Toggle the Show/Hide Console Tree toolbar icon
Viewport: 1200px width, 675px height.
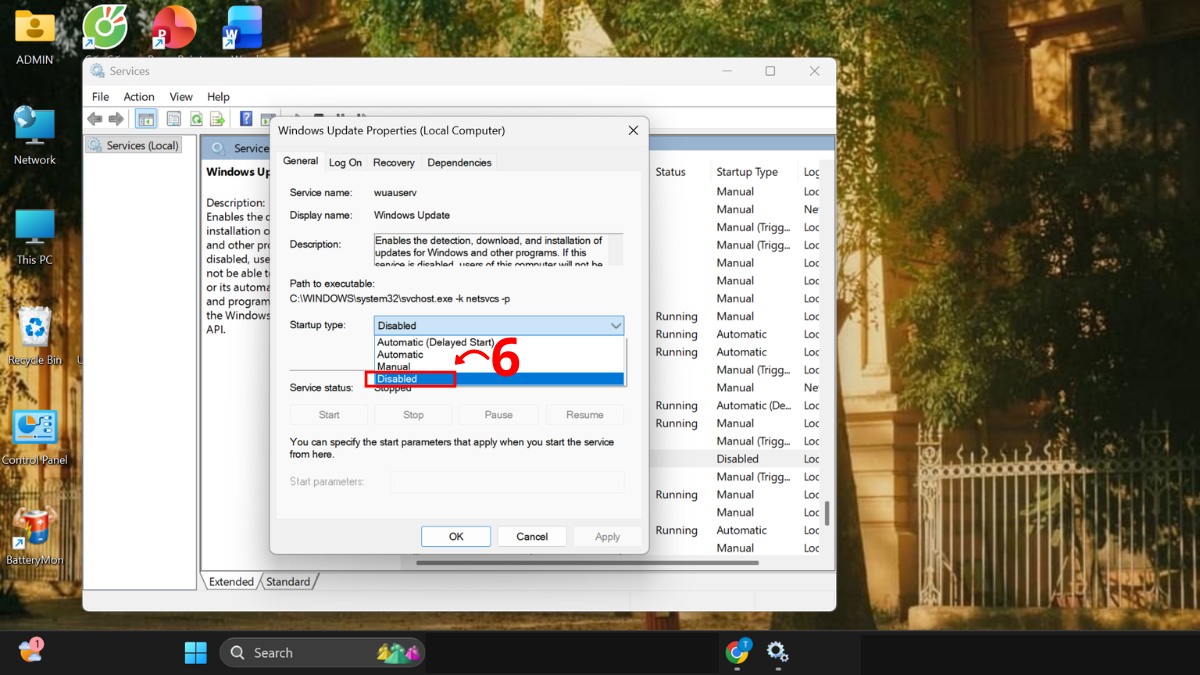(145, 118)
